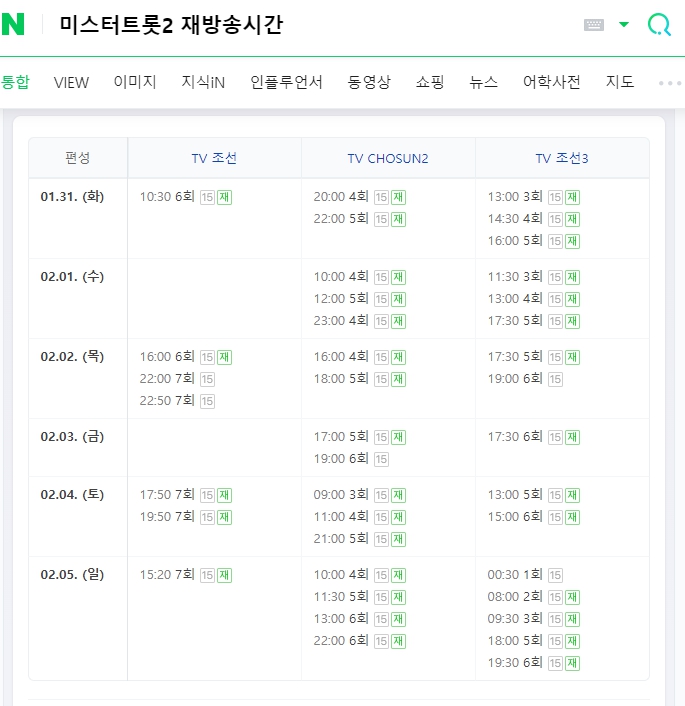Select the 뉴스 tab
Viewport: 685px width, 706px height.
pyautogui.click(x=484, y=82)
